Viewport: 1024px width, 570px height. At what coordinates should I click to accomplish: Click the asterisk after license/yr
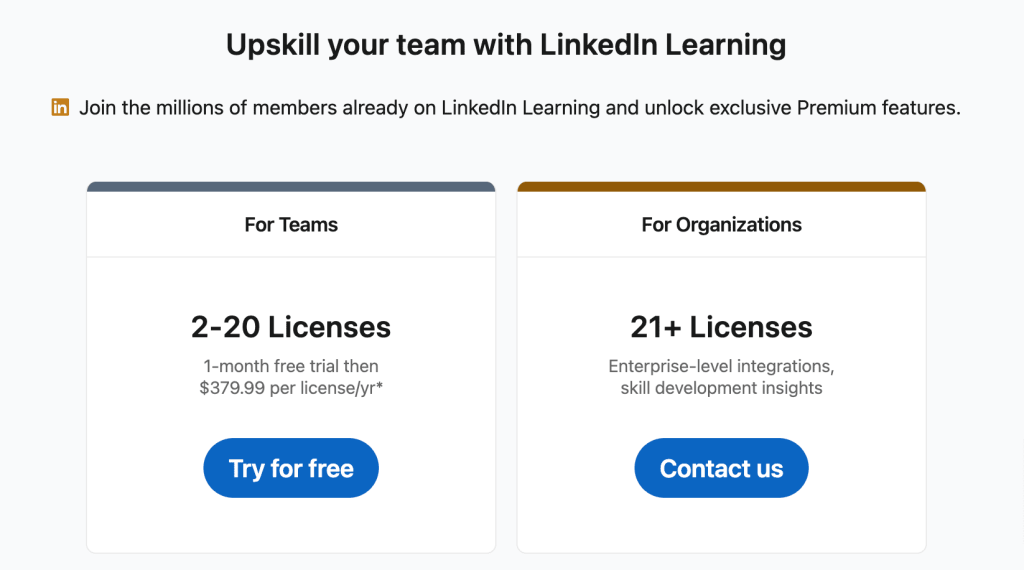[x=379, y=384]
